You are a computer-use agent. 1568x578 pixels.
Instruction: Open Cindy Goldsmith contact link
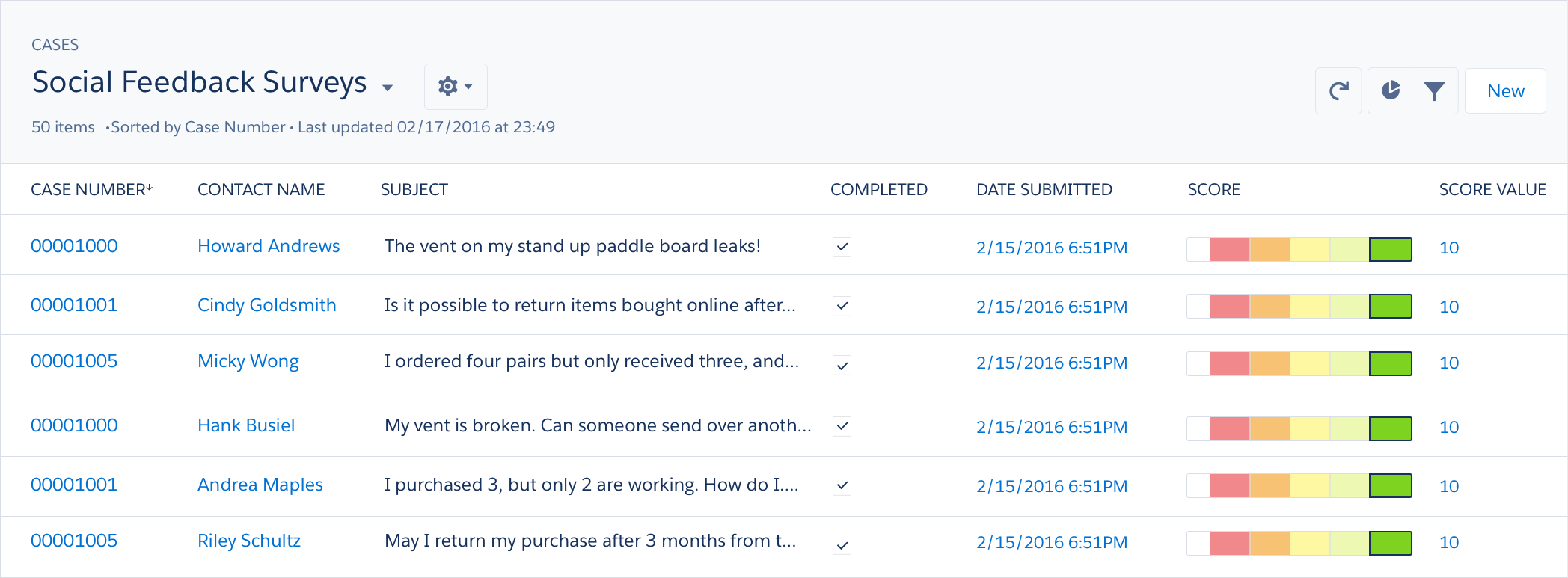pyautogui.click(x=266, y=305)
